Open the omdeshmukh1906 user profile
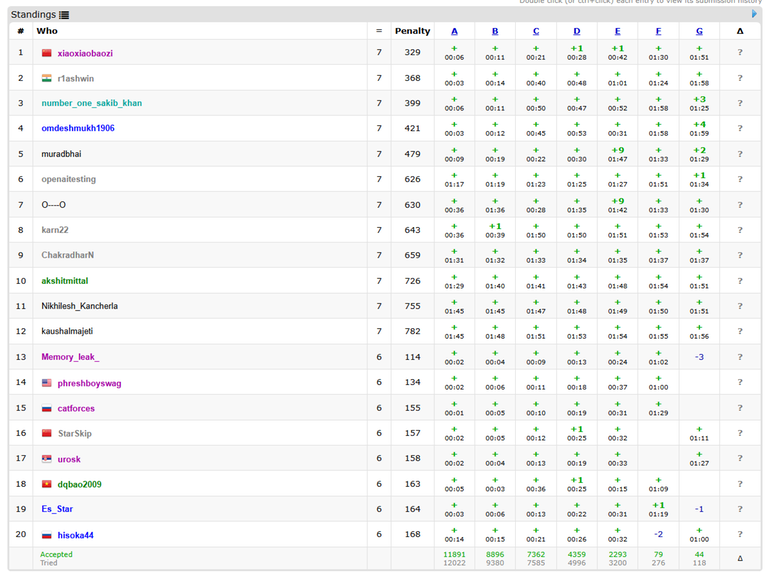The image size is (768, 576). 78,128
